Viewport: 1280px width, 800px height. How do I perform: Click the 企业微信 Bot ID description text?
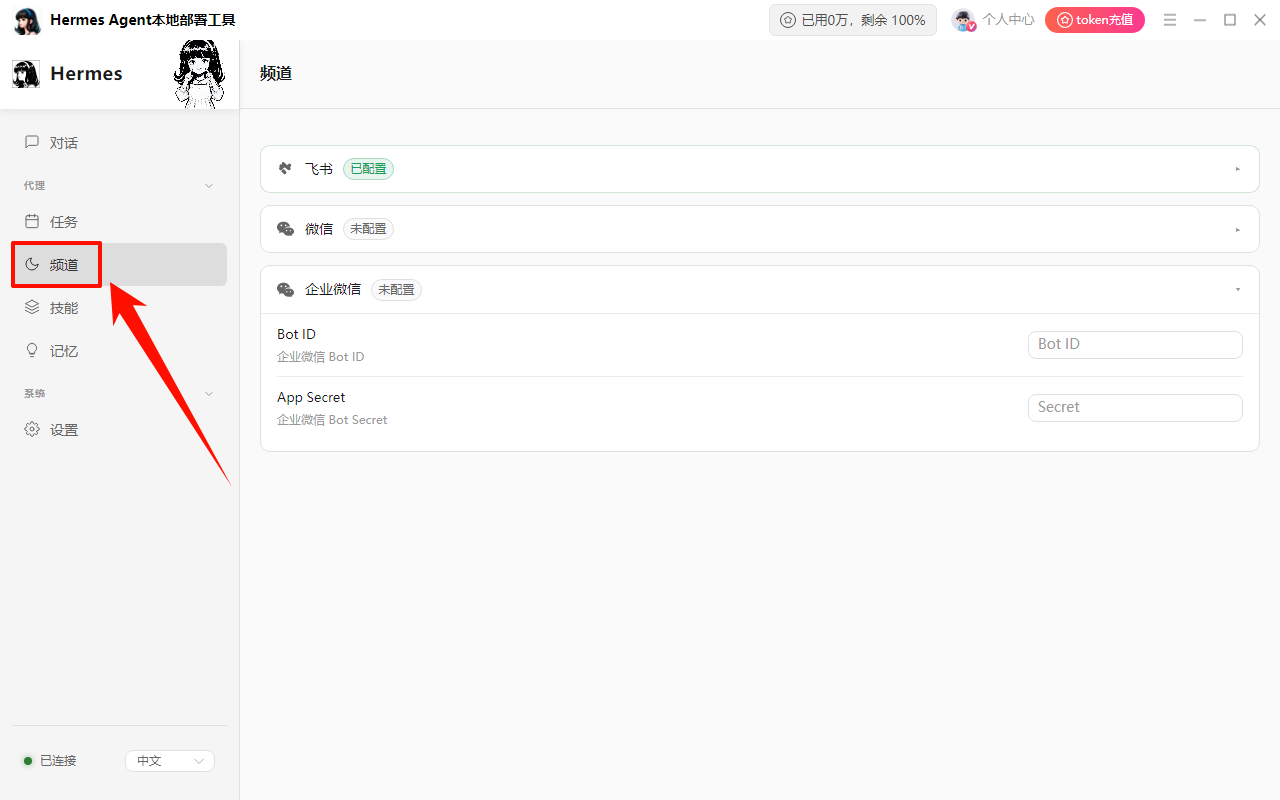tap(320, 357)
